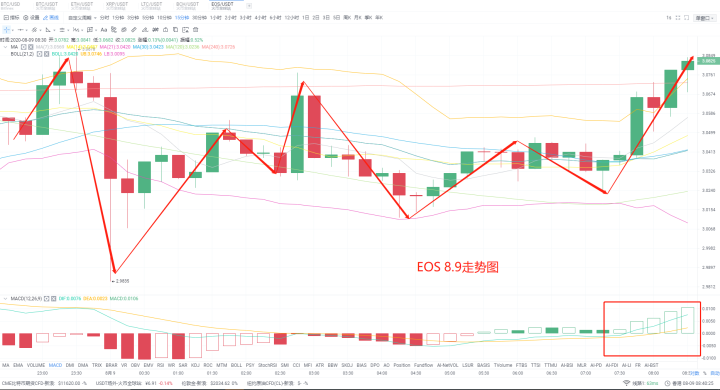This screenshot has height=390, width=720.
Task: Click the 指标 indicators icon
Action: (x=11, y=17)
